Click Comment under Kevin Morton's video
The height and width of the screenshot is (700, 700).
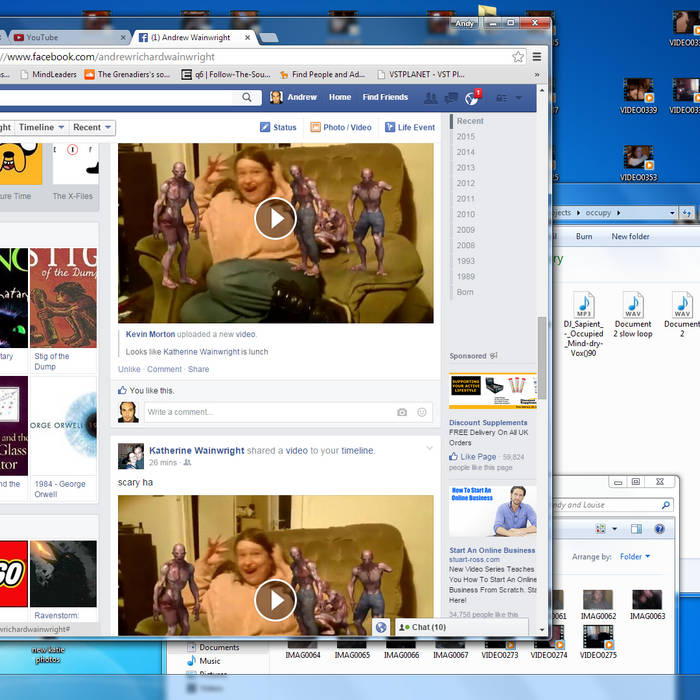point(164,369)
